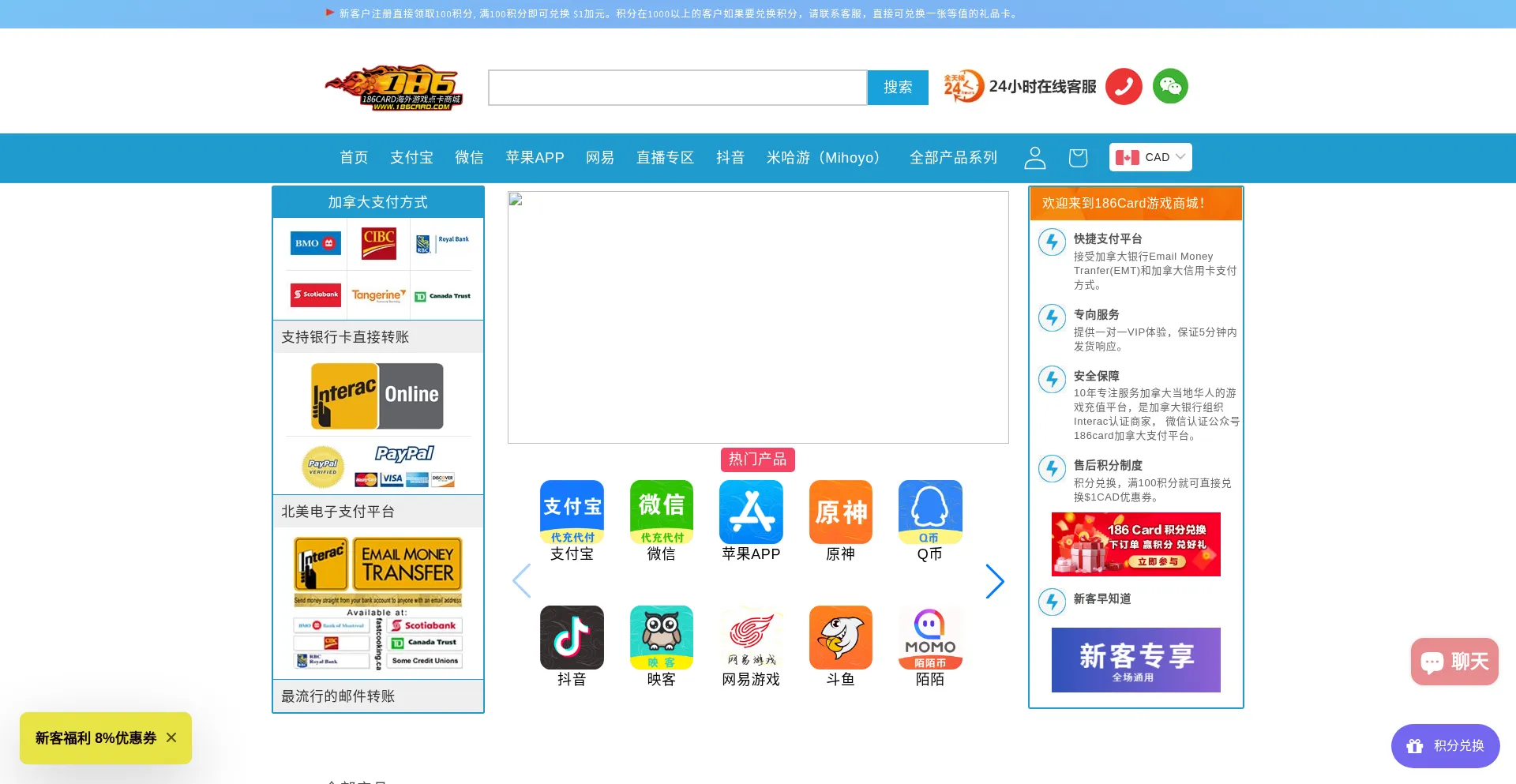Click the red phone call icon

[1124, 86]
